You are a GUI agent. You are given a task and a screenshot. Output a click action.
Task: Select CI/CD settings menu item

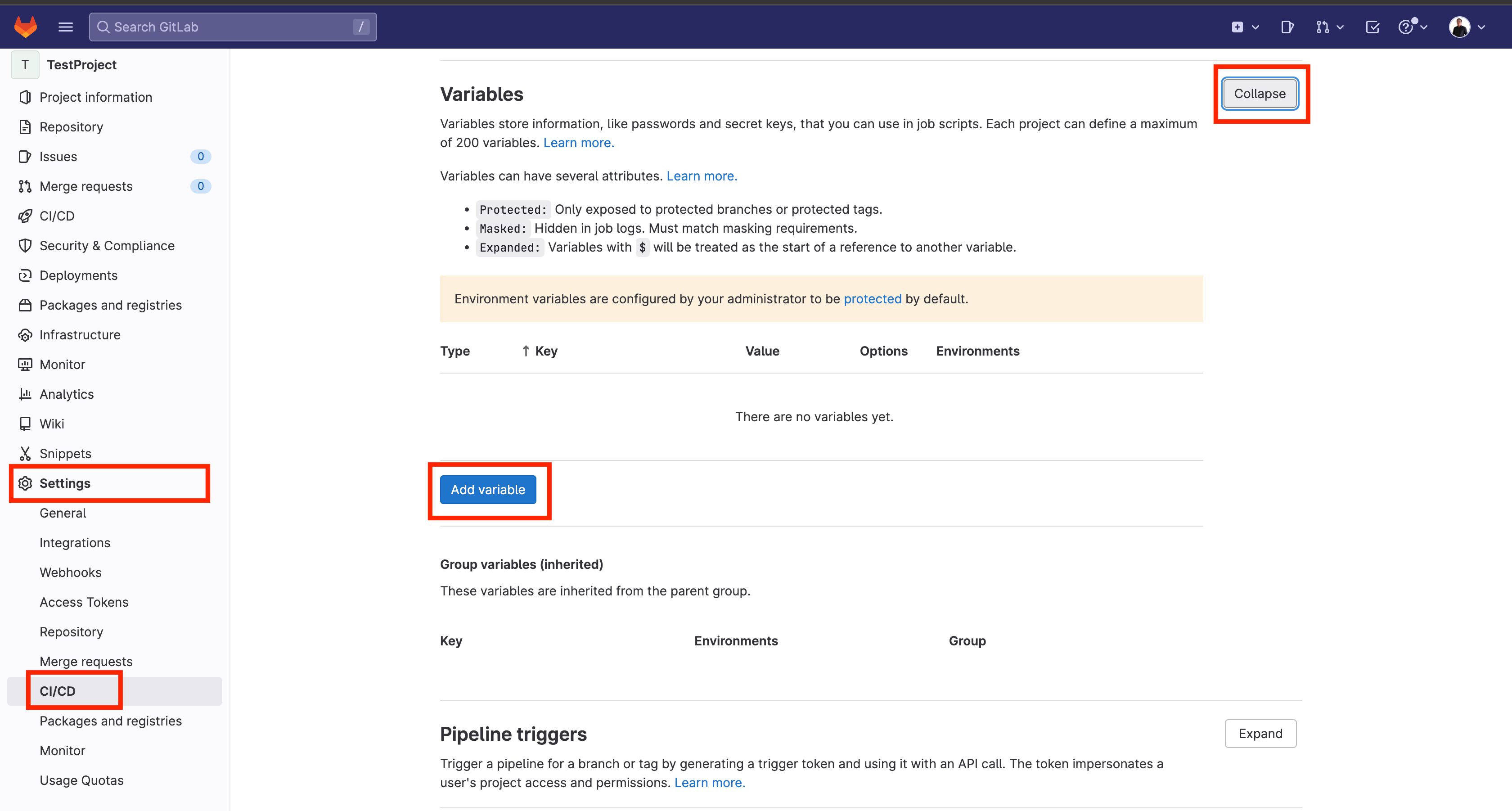click(x=57, y=691)
